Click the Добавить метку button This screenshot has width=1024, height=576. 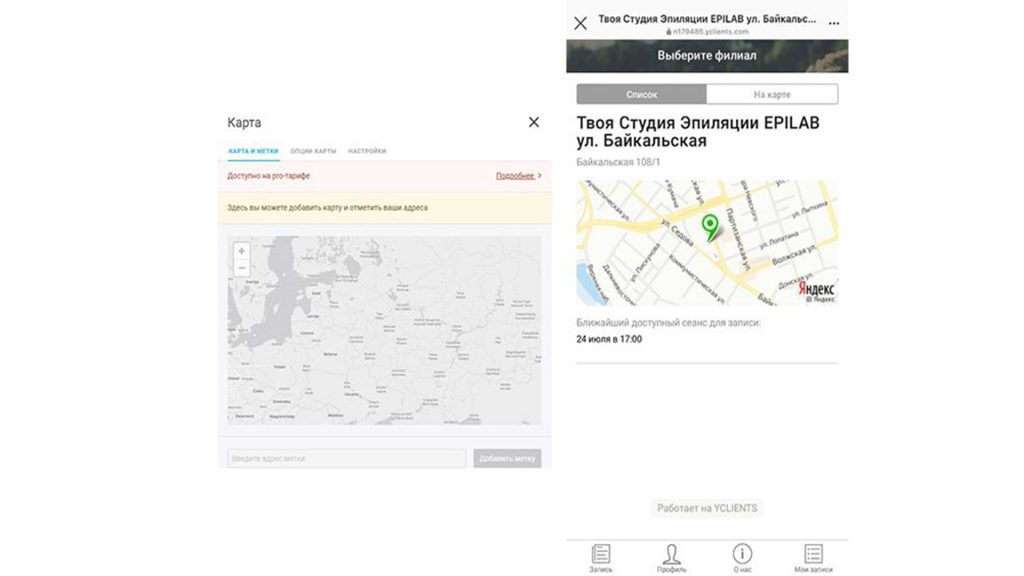coord(507,458)
